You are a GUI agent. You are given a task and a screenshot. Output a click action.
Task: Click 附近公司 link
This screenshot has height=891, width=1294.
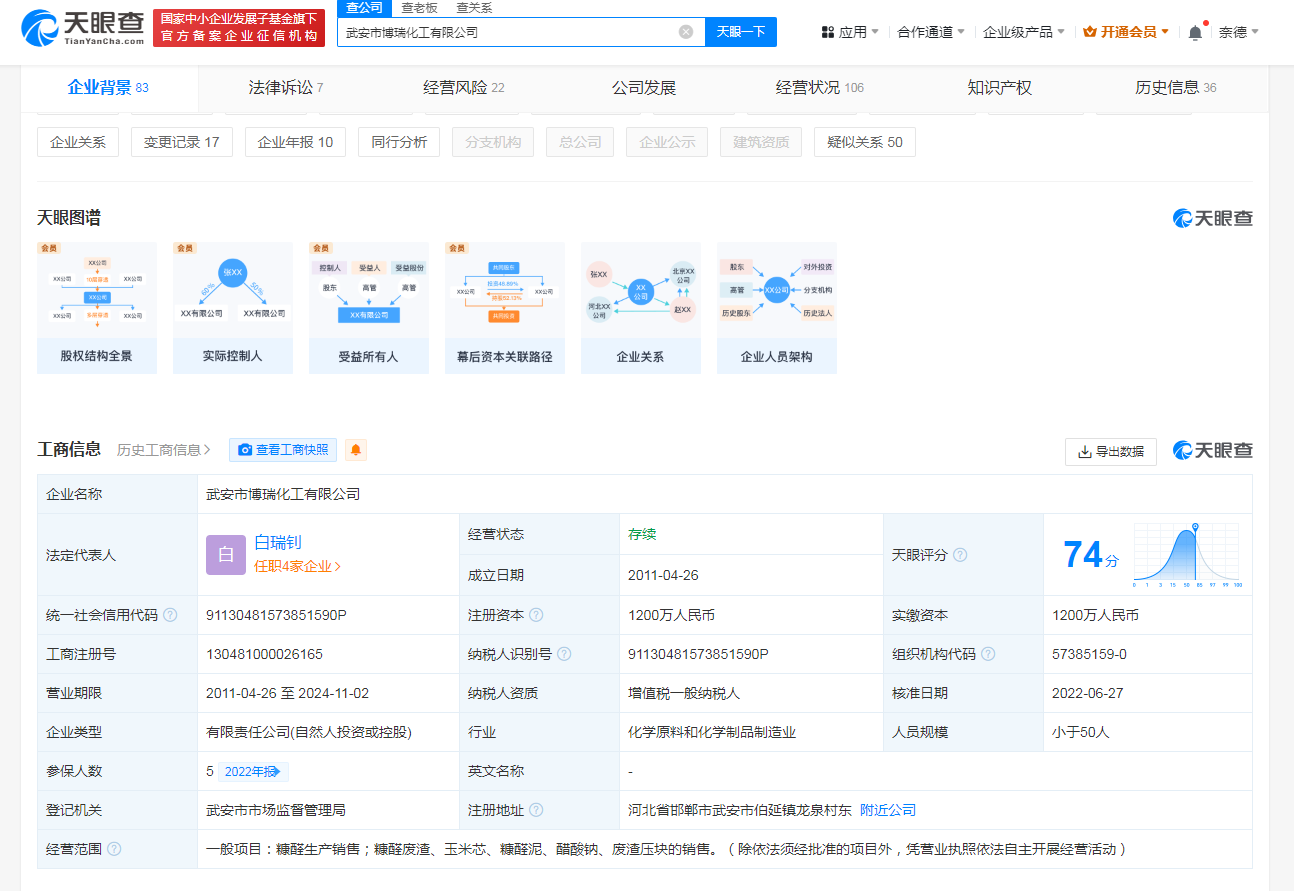[x=888, y=810]
